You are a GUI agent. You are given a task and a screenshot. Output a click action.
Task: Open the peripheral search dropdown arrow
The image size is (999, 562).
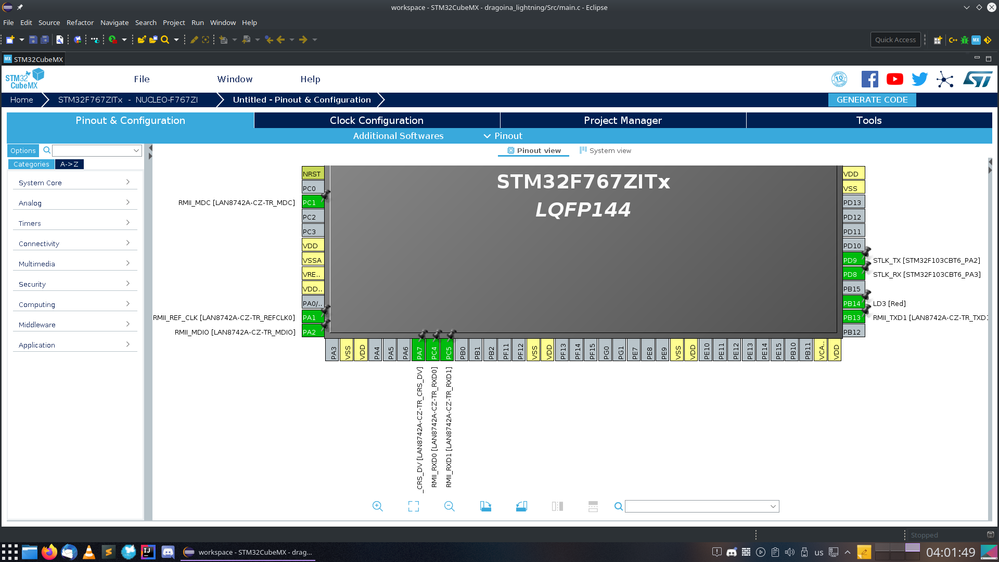tap(136, 150)
